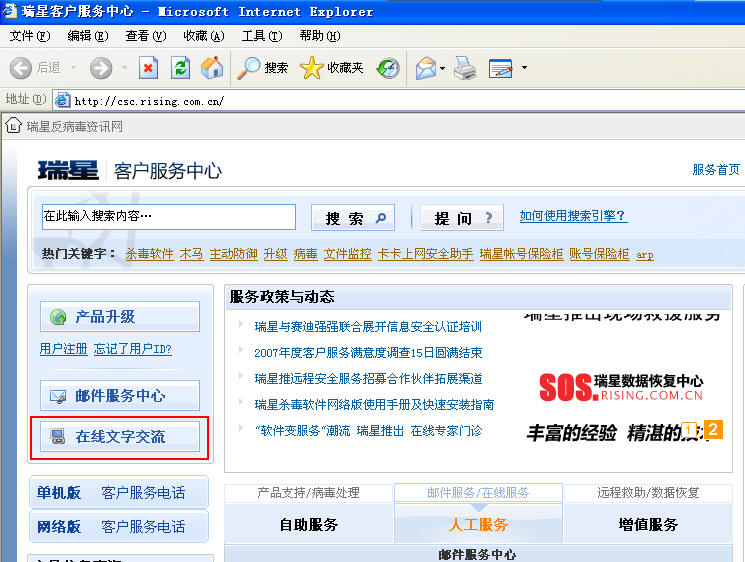Click the home icon beside 瑞星反病毒资讯网

[x=13, y=125]
